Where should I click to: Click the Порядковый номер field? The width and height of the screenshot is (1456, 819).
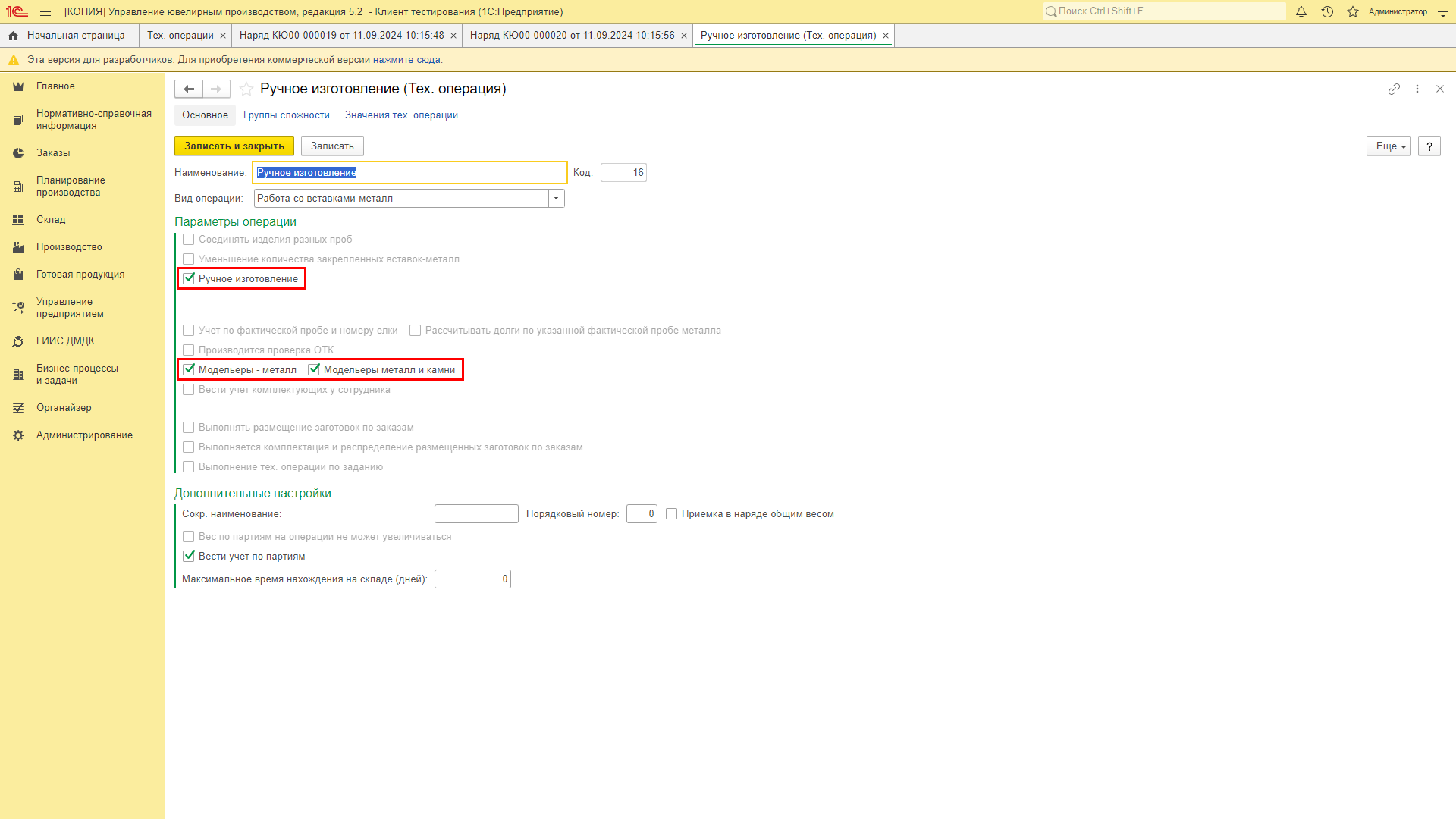[x=642, y=513]
